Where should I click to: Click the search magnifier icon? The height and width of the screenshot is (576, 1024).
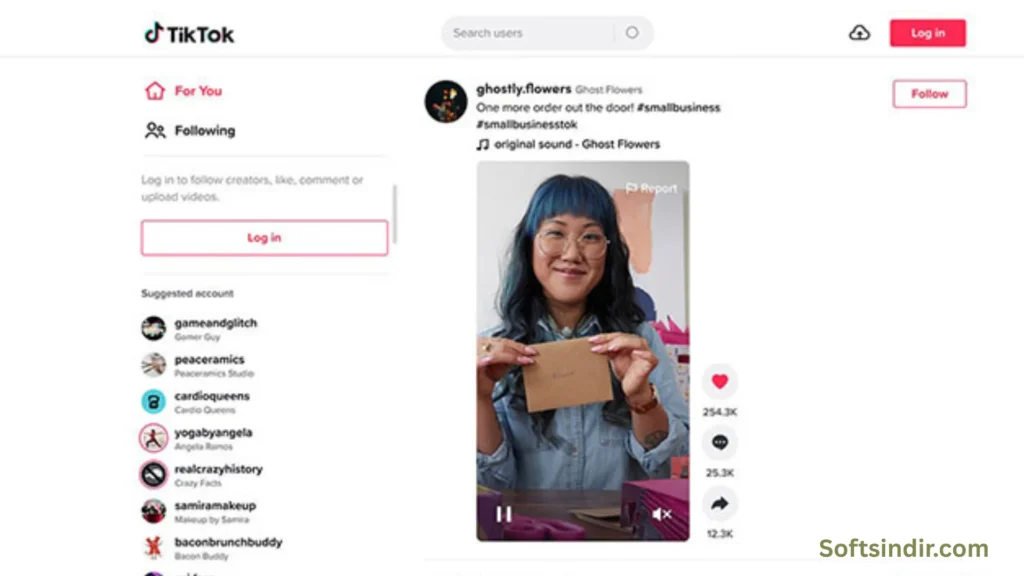coord(632,33)
